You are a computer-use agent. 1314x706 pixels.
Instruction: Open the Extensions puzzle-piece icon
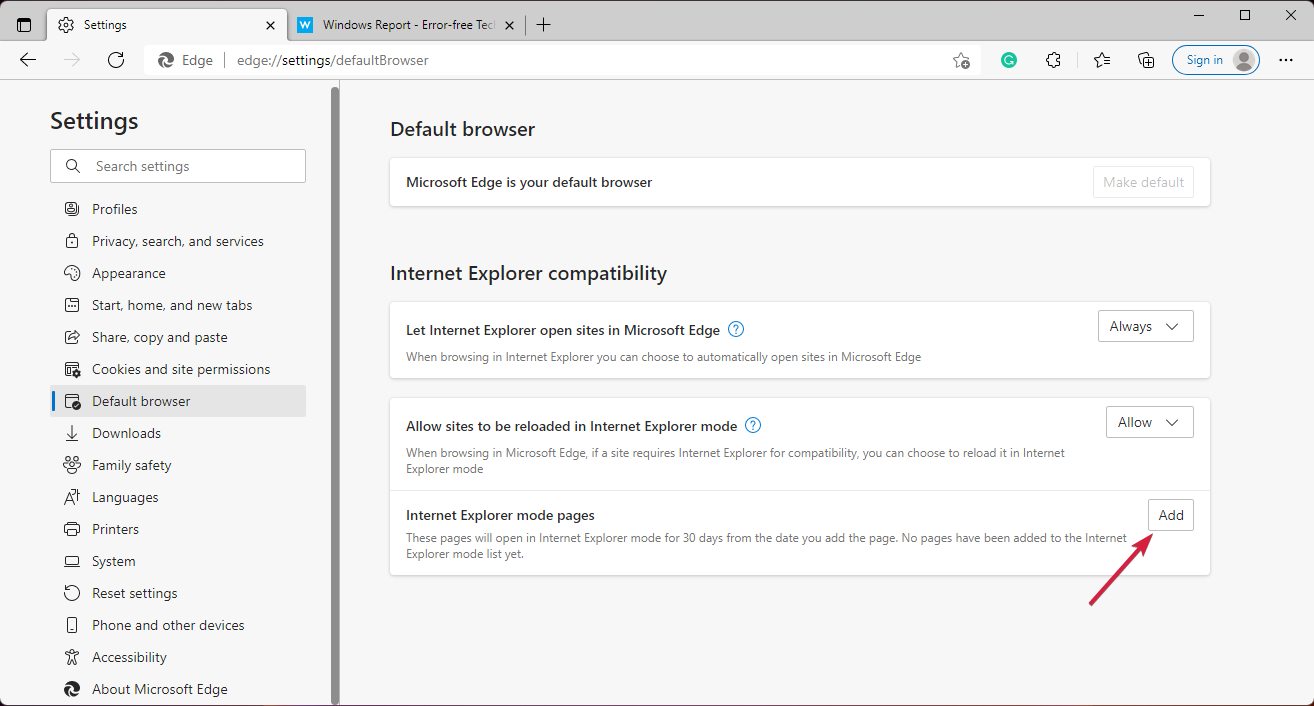coord(1053,60)
